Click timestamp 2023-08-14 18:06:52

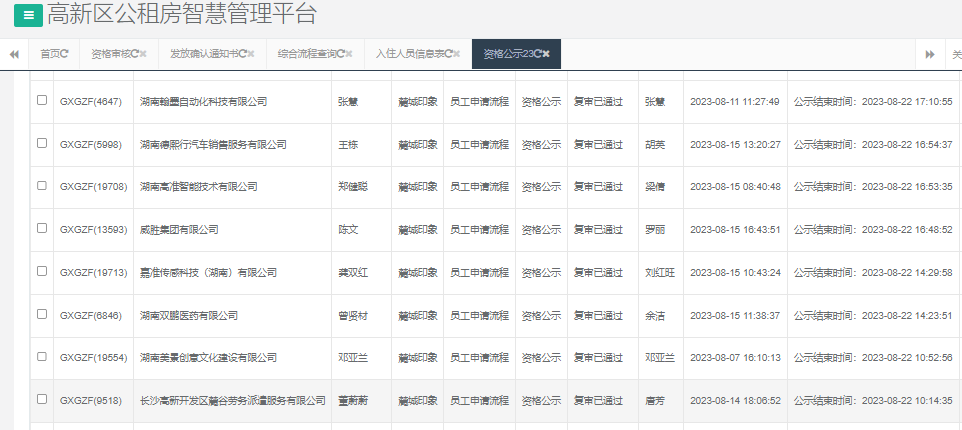pos(735,401)
